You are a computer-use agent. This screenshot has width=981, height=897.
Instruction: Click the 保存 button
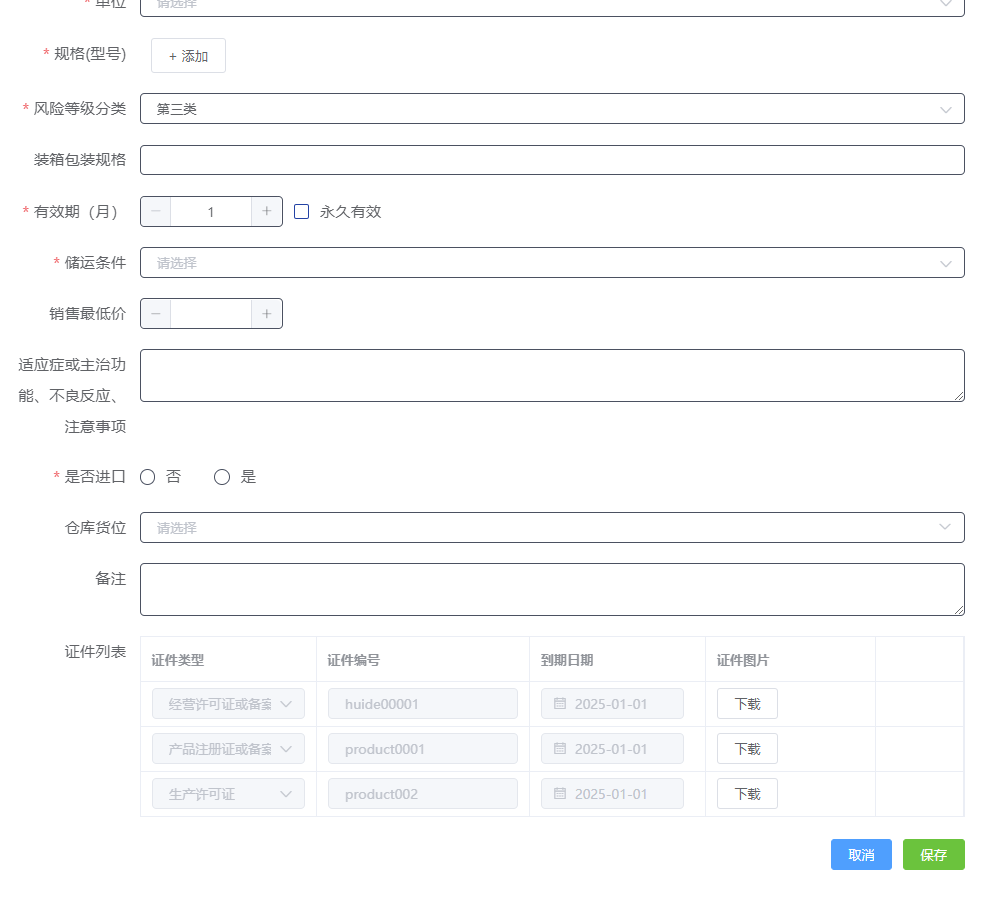933,854
